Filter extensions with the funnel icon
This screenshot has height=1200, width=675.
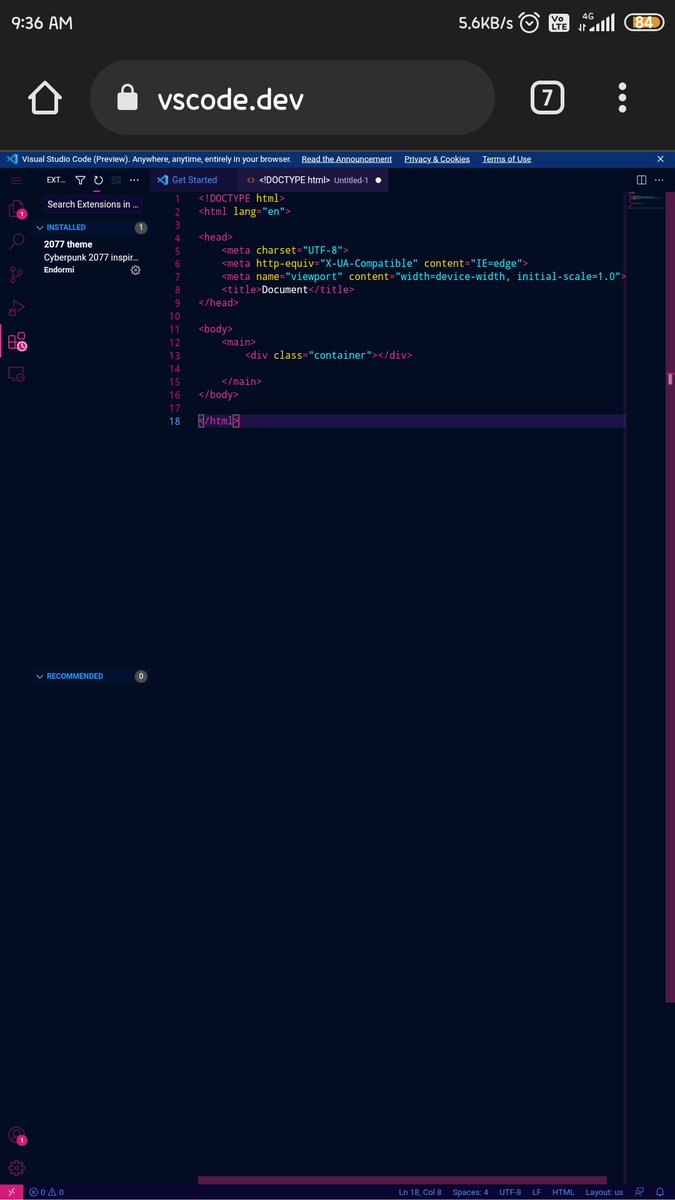81,180
